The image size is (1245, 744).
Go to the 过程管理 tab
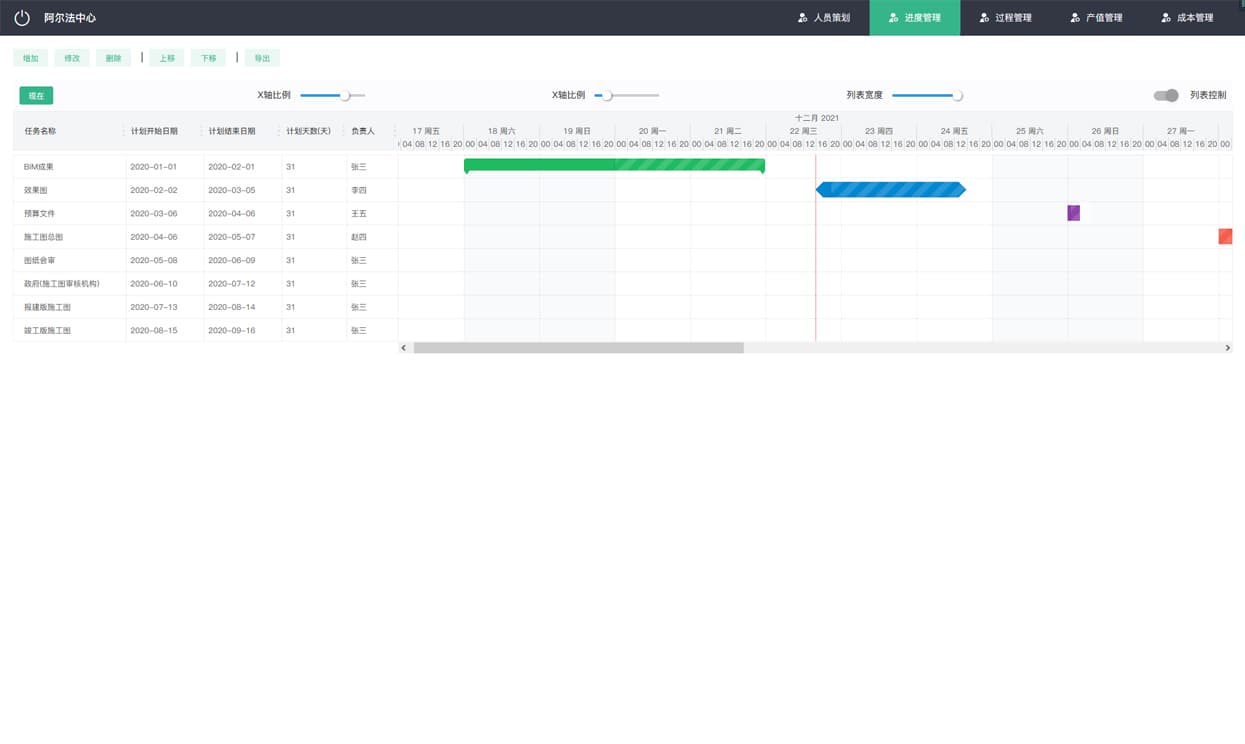click(x=1005, y=18)
